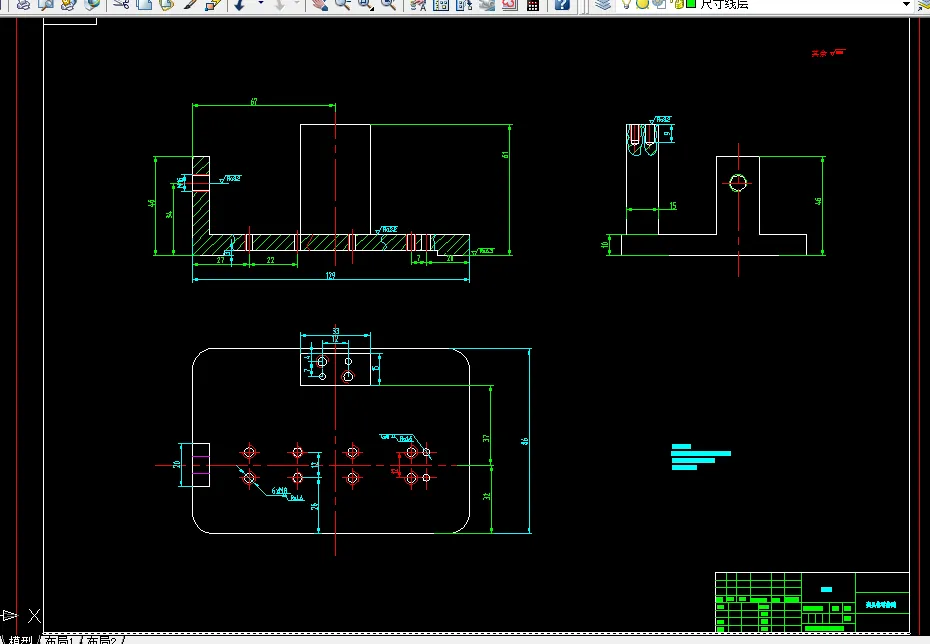The height and width of the screenshot is (644, 930).
Task: Expand the Redo history dropdown arrow
Action: coord(297,3)
